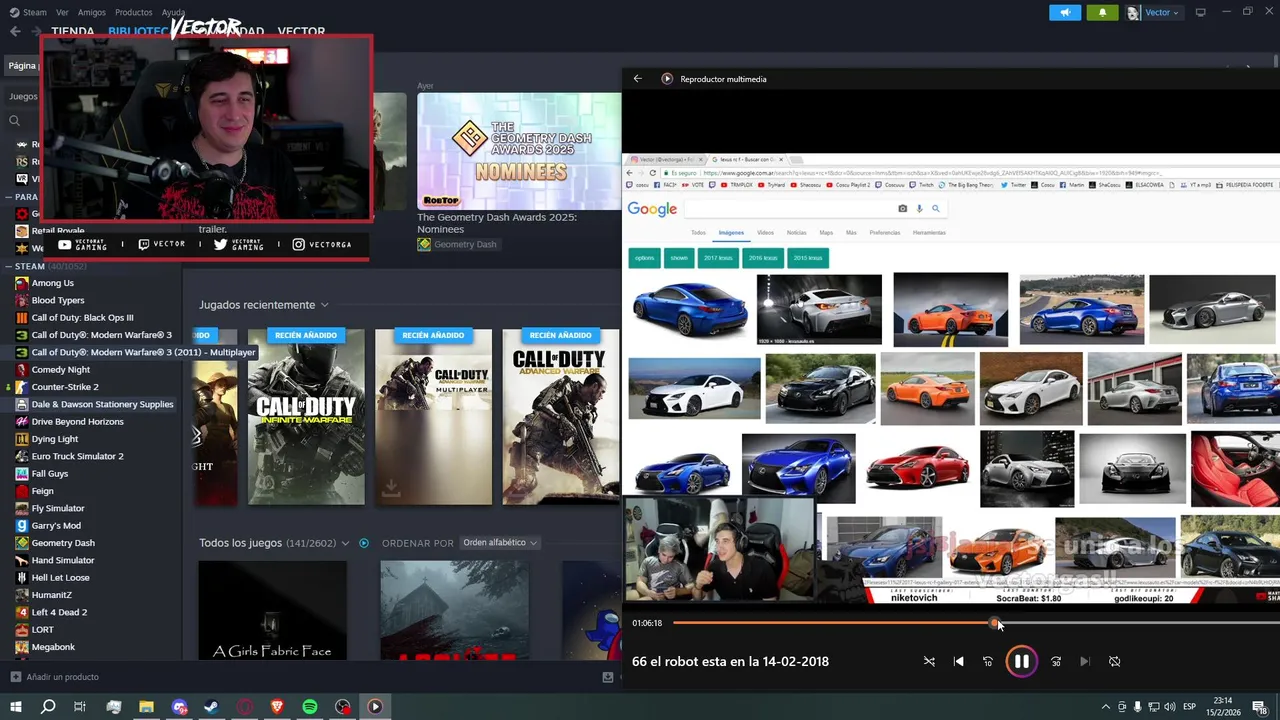Open A Girls Fabric Face game cover
The image size is (1280, 720).
272,610
